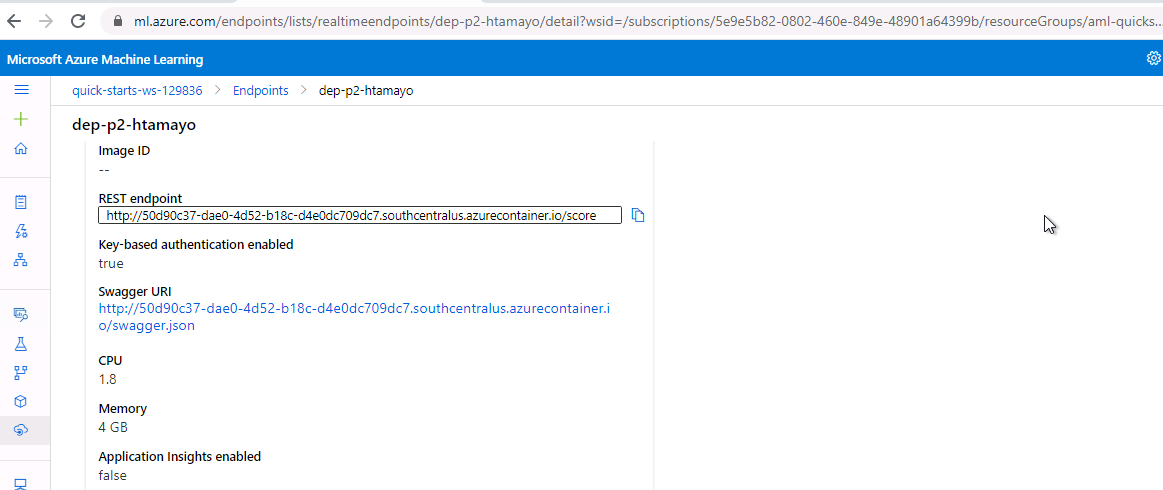Open Automated ML lightning icon
Viewport: 1163px width, 490px height.
pyautogui.click(x=21, y=231)
